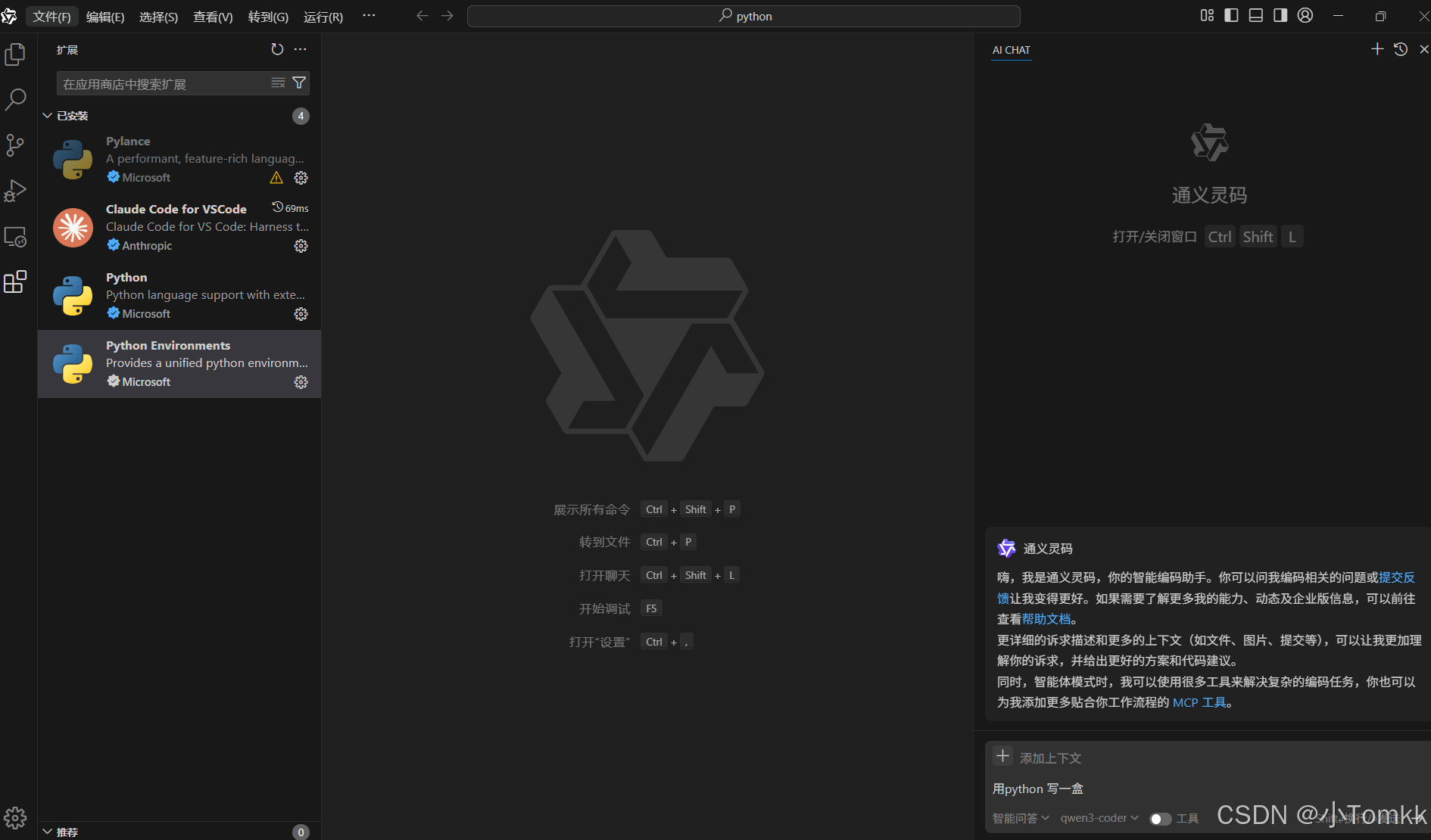Screen dimensions: 1431x840
Task: Refresh the extensions list
Action: pos(277,49)
